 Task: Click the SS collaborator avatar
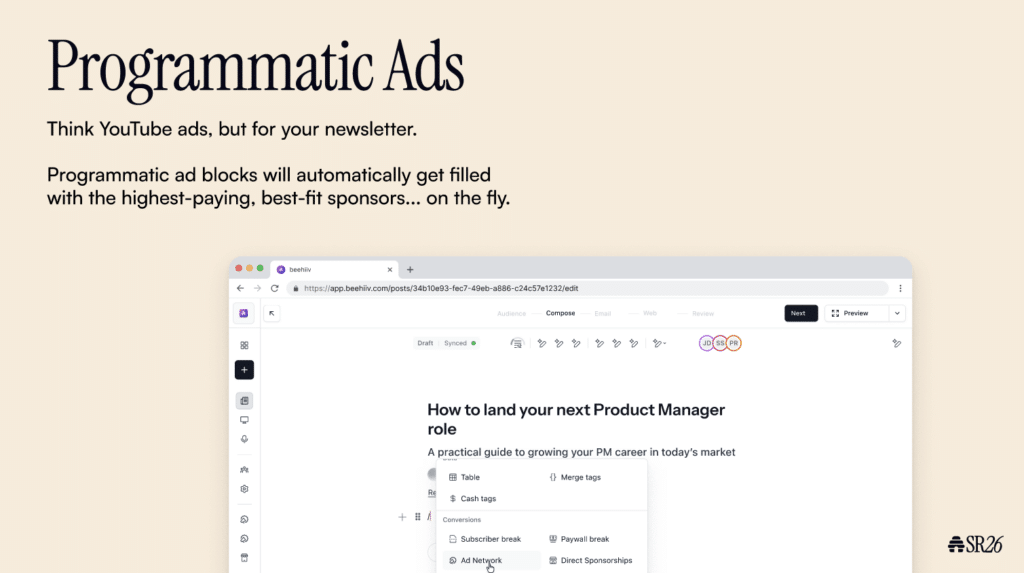(x=720, y=343)
